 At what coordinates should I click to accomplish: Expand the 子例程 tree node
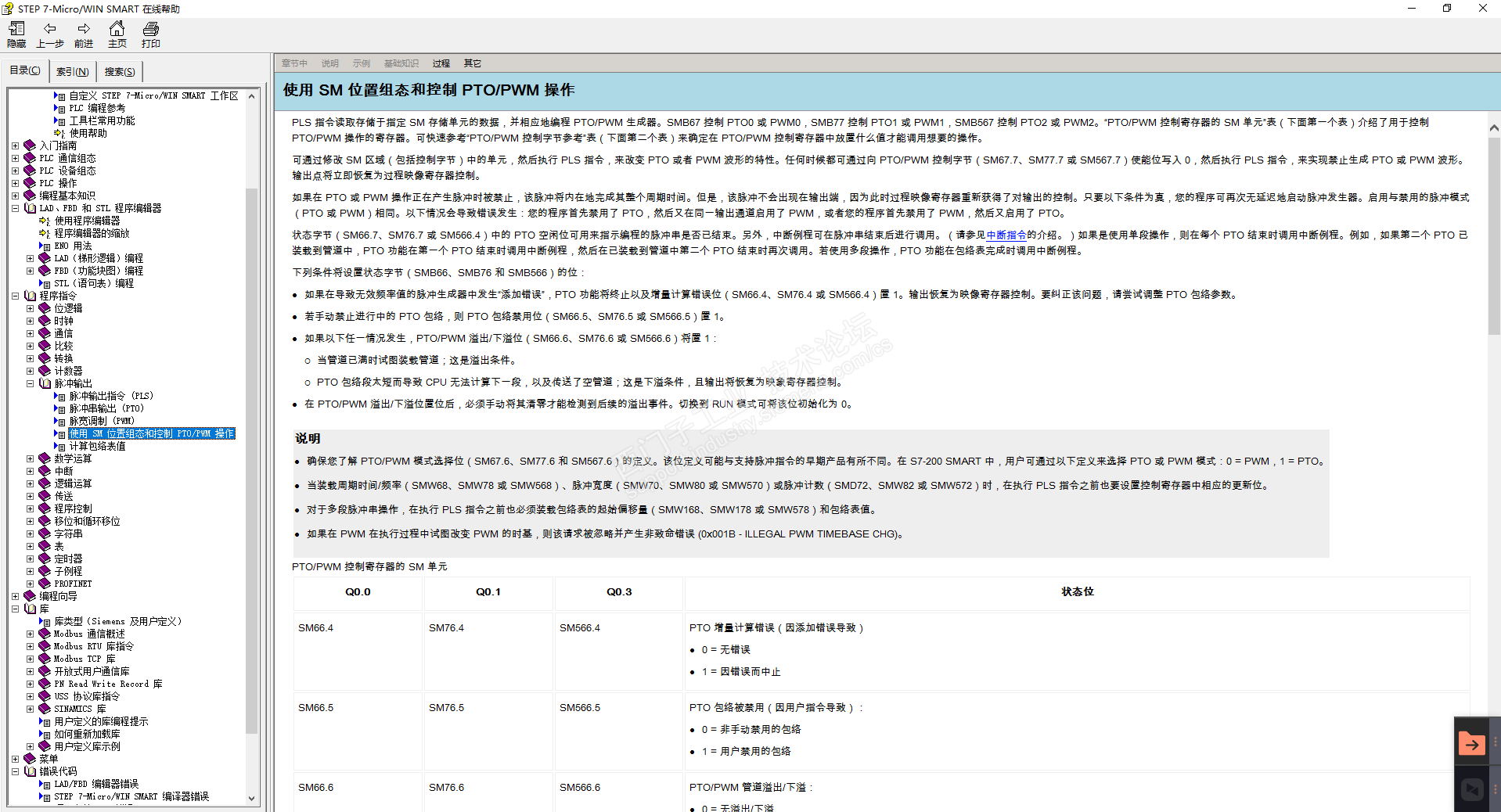pos(30,571)
